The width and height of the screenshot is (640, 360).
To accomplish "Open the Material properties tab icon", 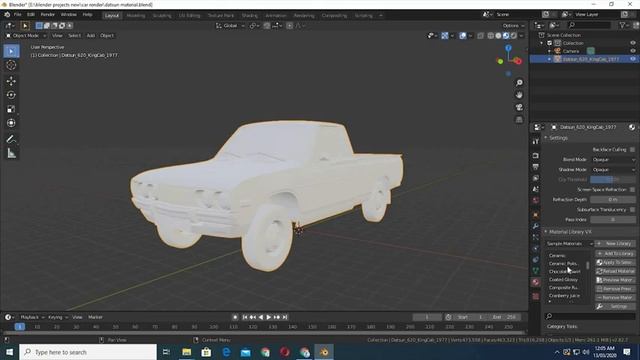I will pyautogui.click(x=536, y=282).
